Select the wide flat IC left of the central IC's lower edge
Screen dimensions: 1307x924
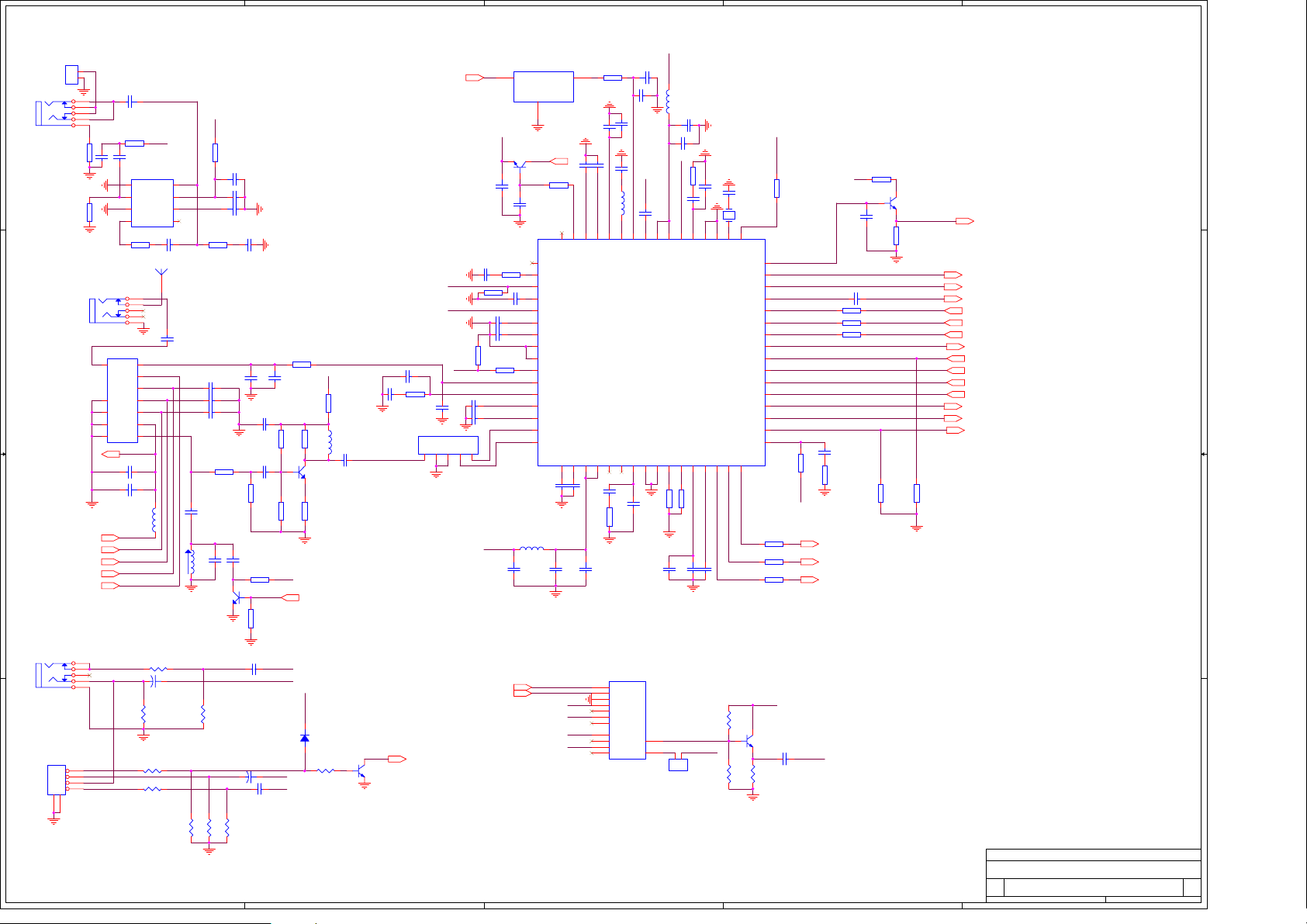[x=448, y=445]
